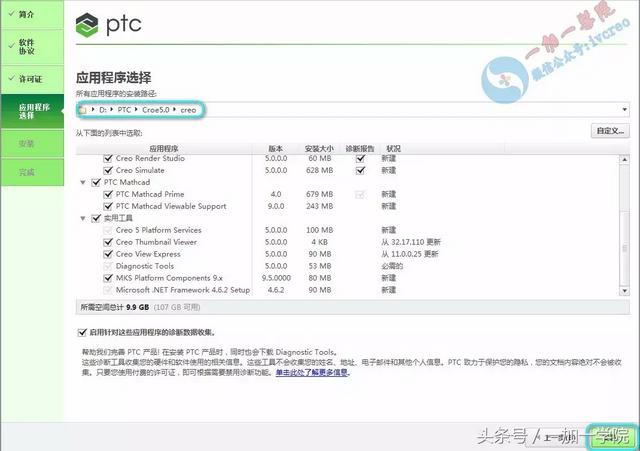Uncheck Creo Simulate application
This screenshot has width=640, height=451.
pyautogui.click(x=108, y=170)
